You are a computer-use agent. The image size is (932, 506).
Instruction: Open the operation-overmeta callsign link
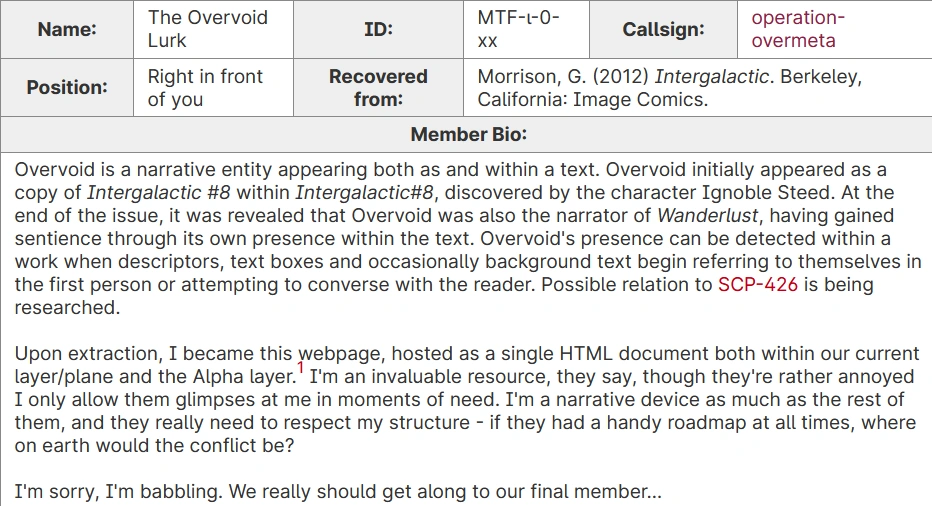797,29
